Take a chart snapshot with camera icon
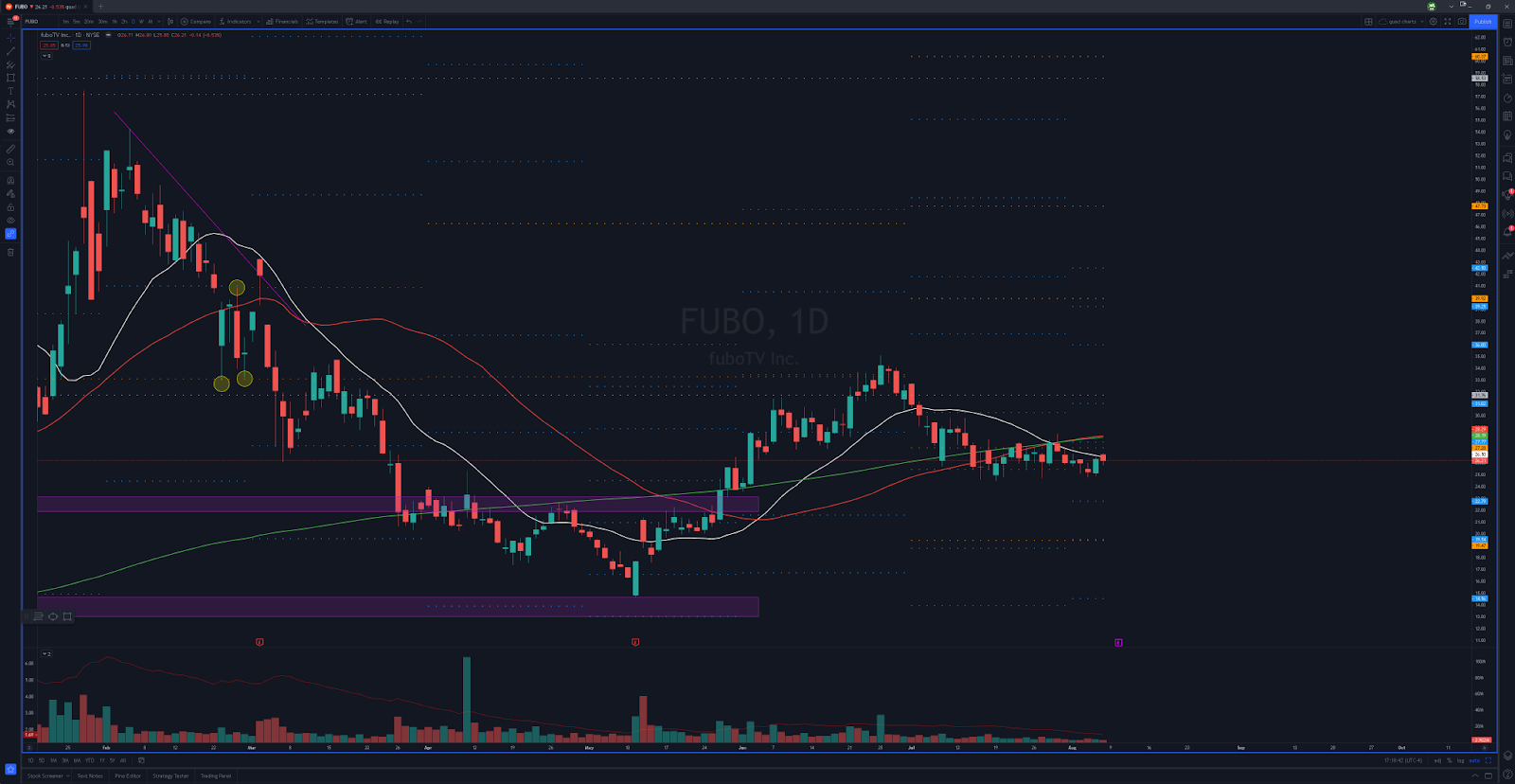The image size is (1515, 784). tap(1462, 21)
